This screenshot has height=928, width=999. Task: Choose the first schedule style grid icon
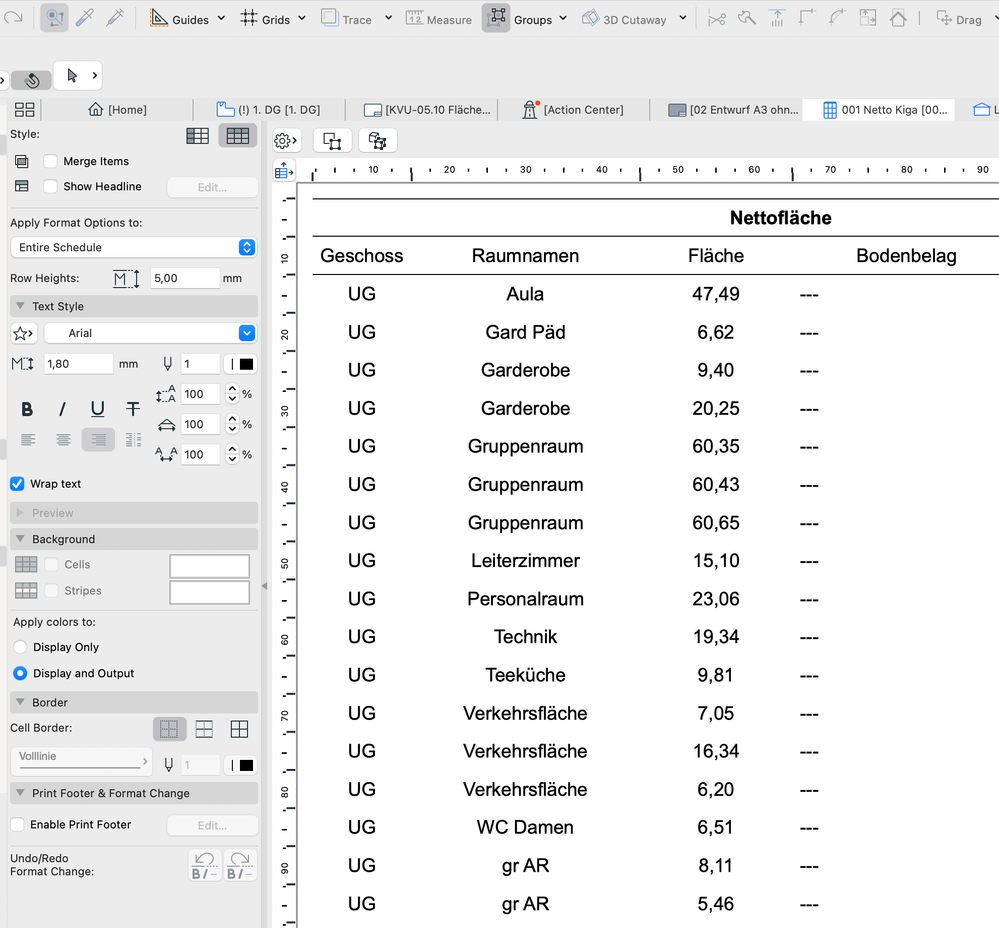(198, 136)
